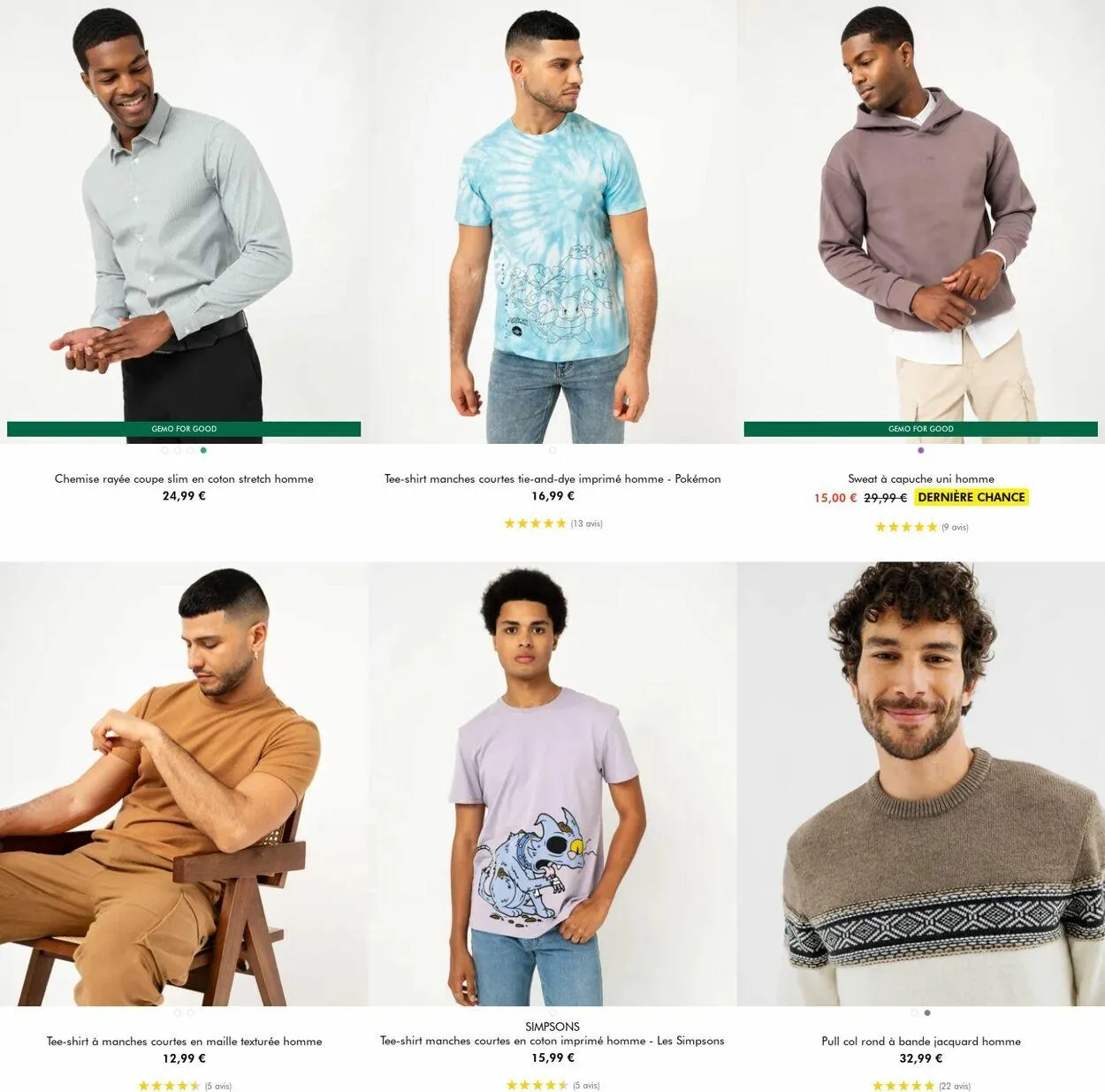Click the DERNIÈRE CHANCE yellow badge
Viewport: 1105px width, 1092px height.
972,497
